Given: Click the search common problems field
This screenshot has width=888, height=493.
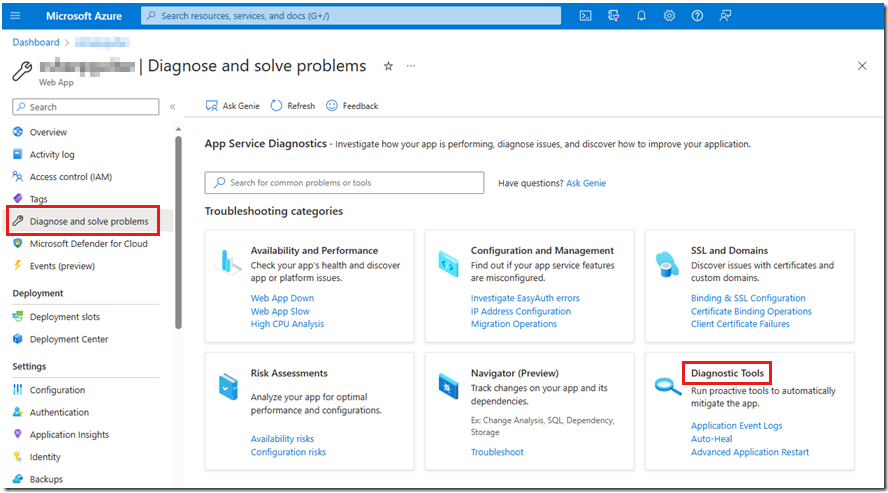Looking at the screenshot, I should (x=345, y=183).
